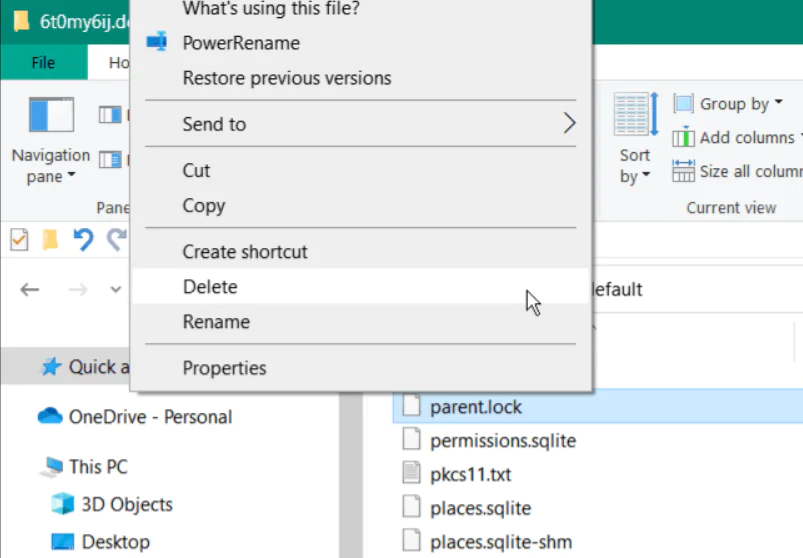Click the Undo arrow in quick access toolbar

click(x=83, y=240)
